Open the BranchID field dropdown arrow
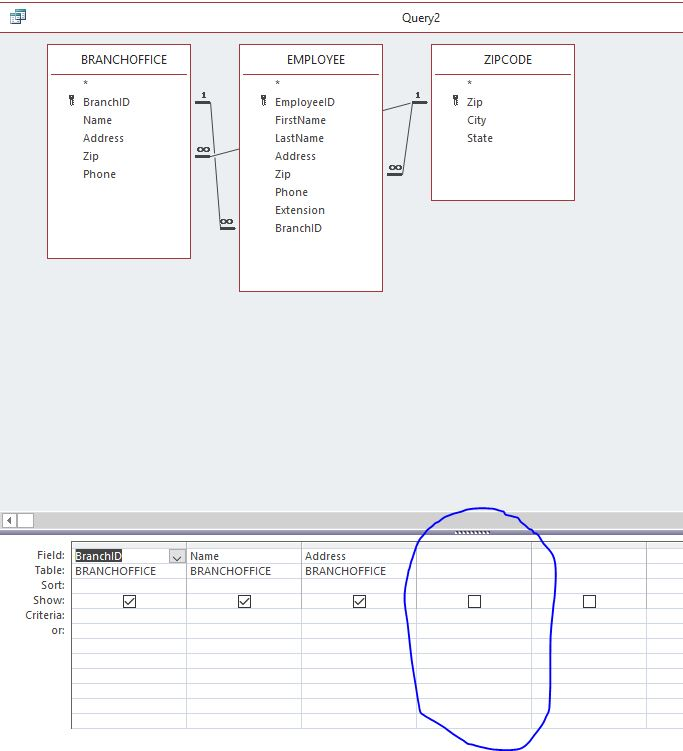 click(x=177, y=557)
